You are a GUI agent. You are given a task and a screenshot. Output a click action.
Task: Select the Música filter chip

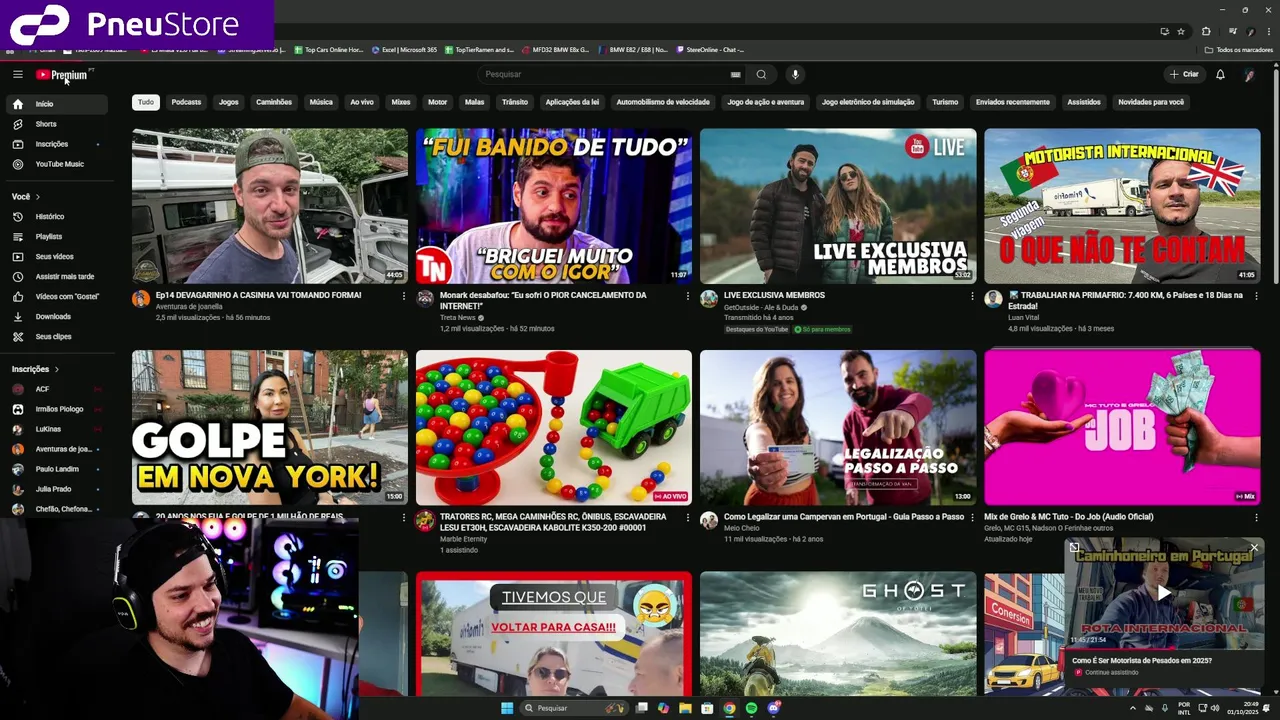(x=321, y=102)
